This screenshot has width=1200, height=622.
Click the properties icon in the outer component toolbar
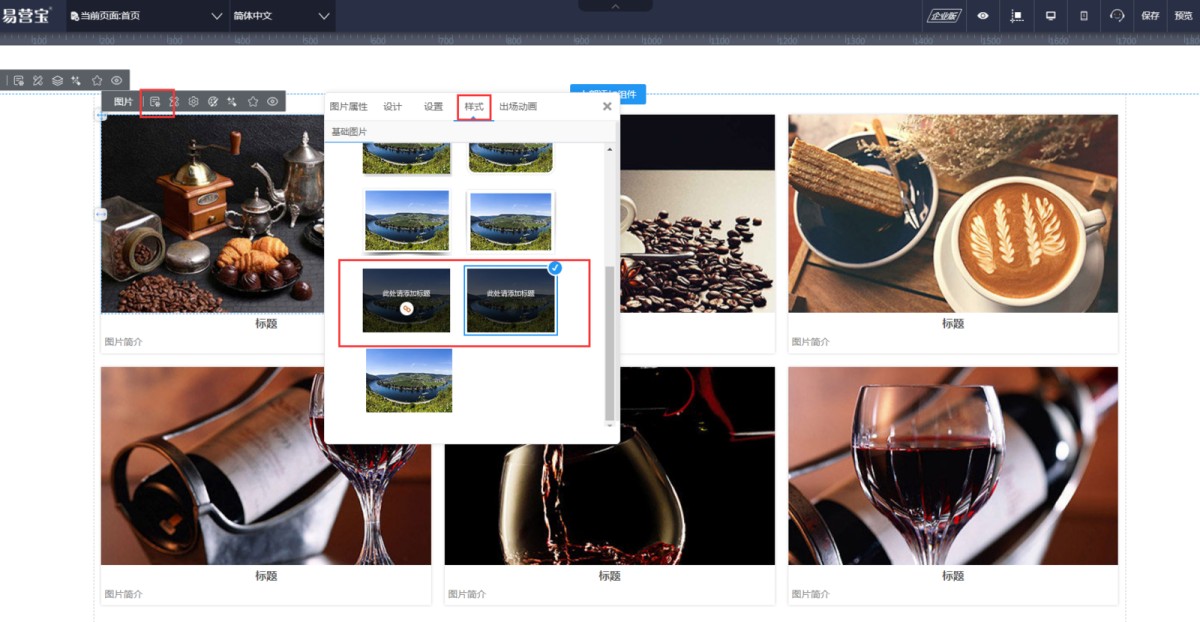coord(18,80)
